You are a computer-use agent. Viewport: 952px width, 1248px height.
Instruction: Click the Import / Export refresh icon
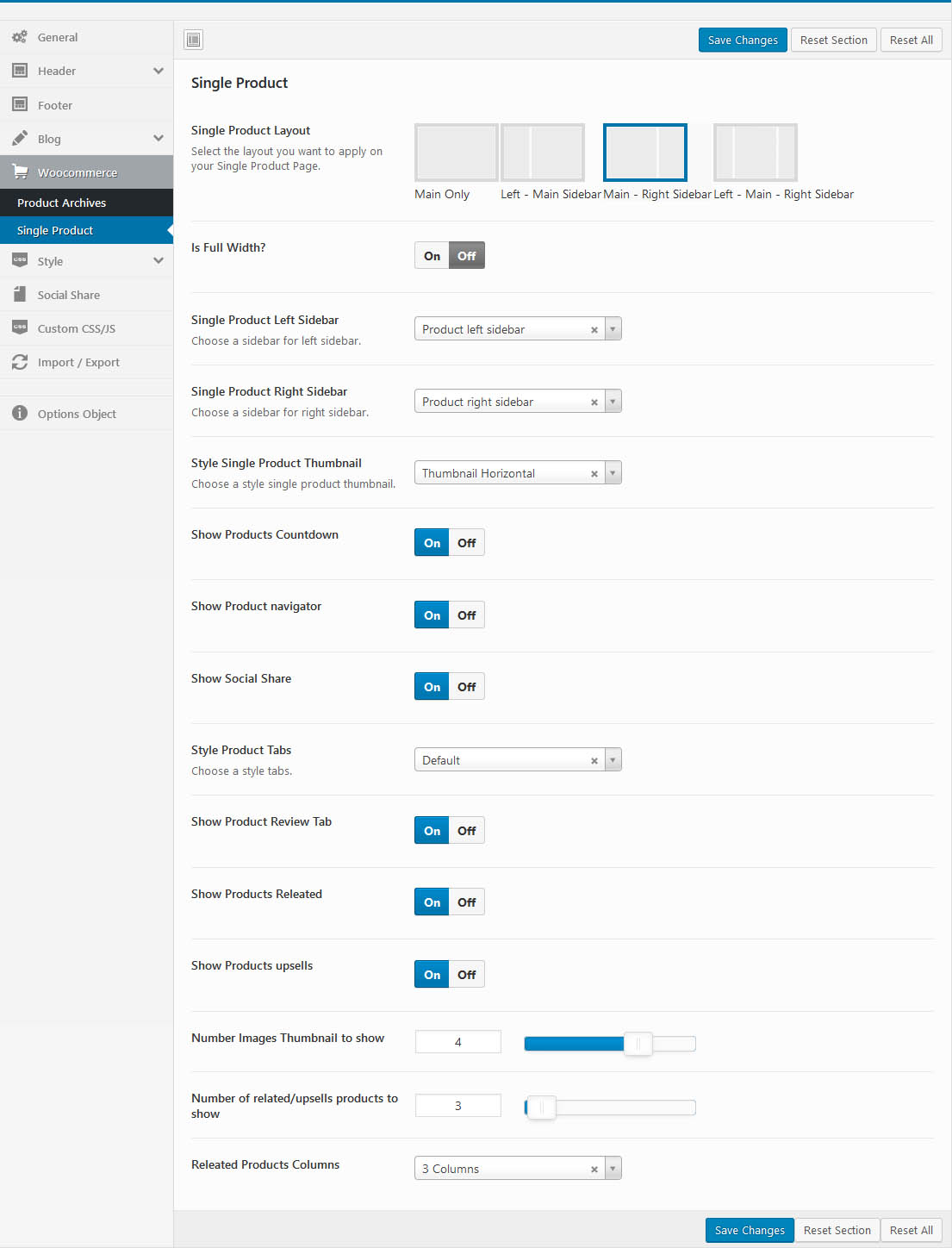tap(20, 363)
